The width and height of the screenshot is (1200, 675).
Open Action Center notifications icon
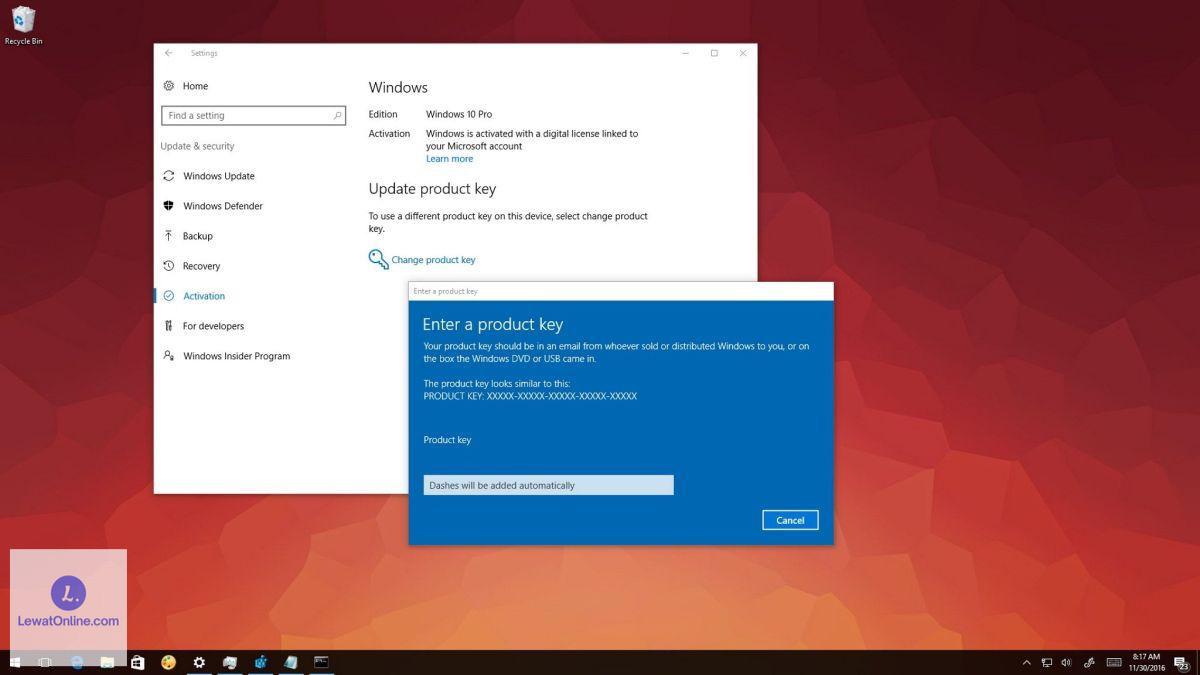[x=1182, y=663]
